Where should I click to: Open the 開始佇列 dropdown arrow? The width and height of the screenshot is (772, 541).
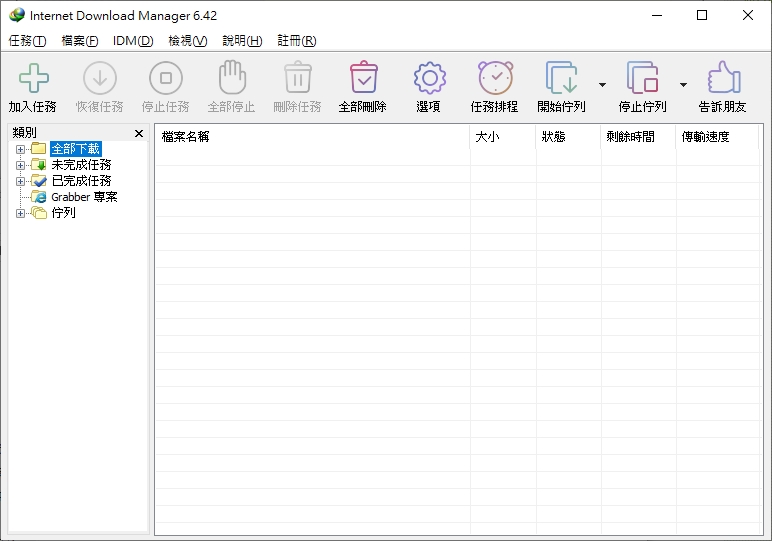(x=602, y=85)
